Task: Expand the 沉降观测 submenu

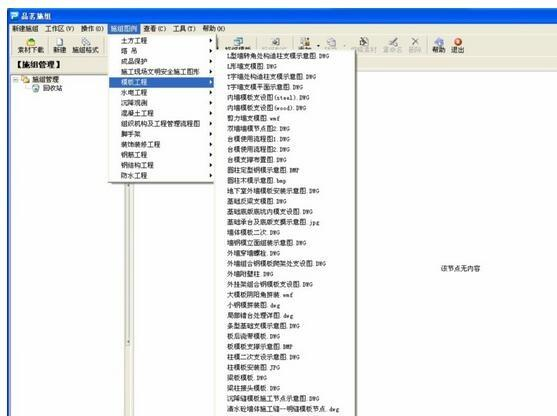Action: (x=161, y=103)
